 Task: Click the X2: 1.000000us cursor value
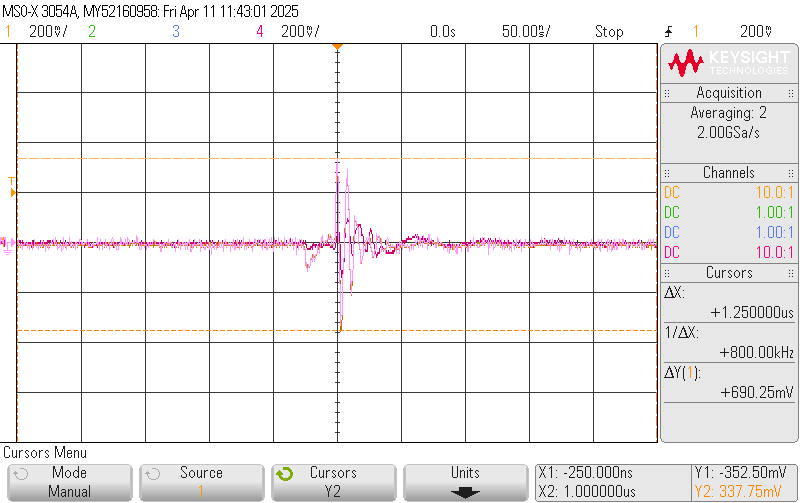(x=587, y=492)
